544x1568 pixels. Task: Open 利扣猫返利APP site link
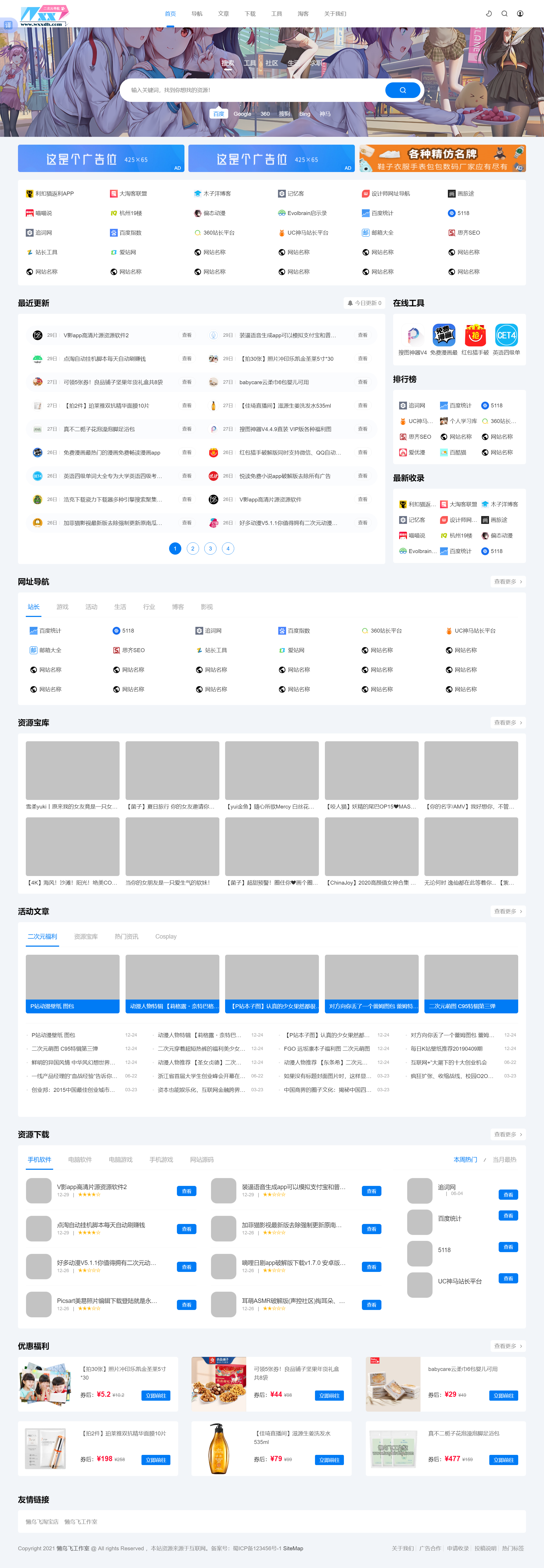pyautogui.click(x=50, y=194)
